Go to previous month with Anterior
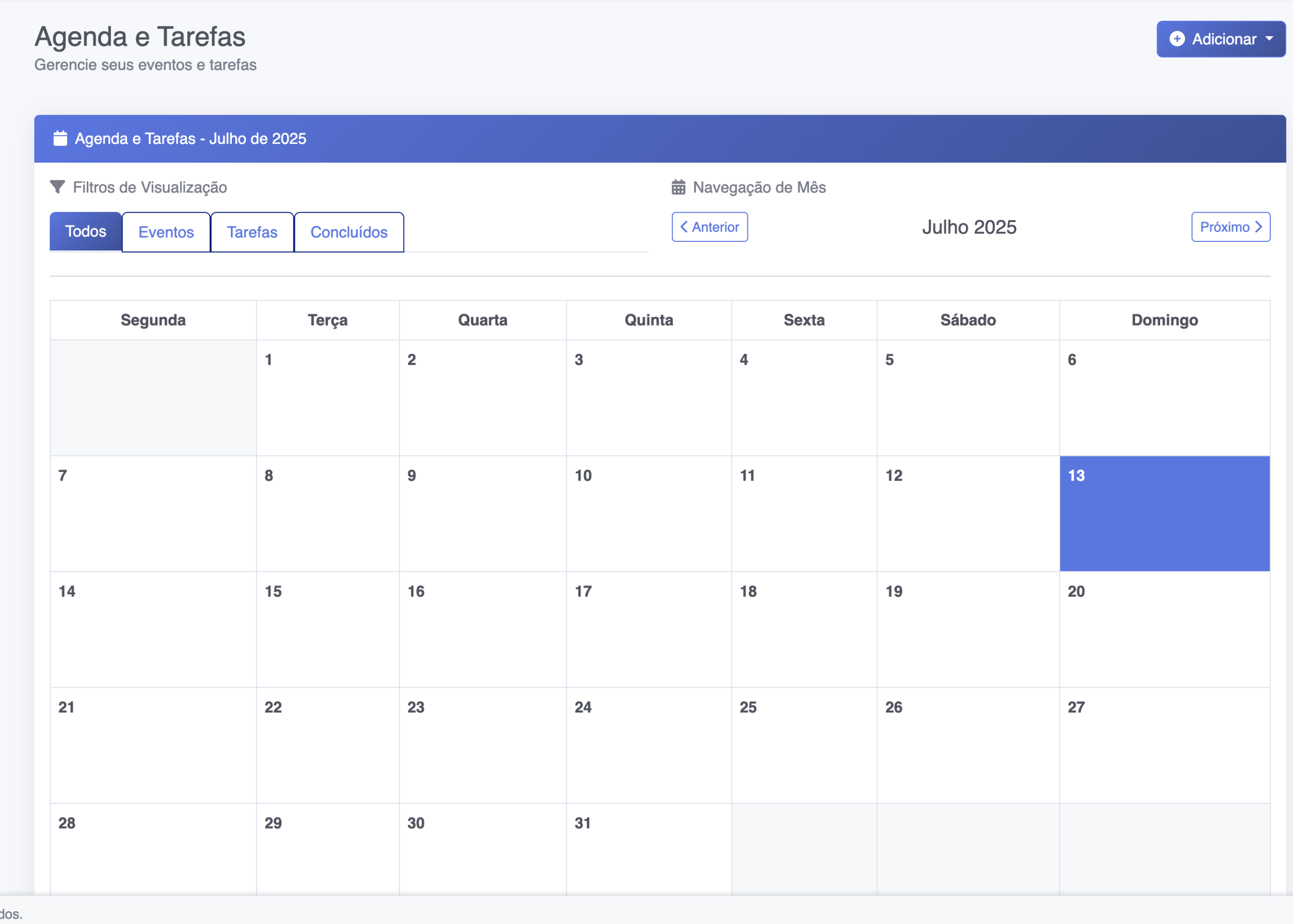1293x924 pixels. tap(710, 227)
